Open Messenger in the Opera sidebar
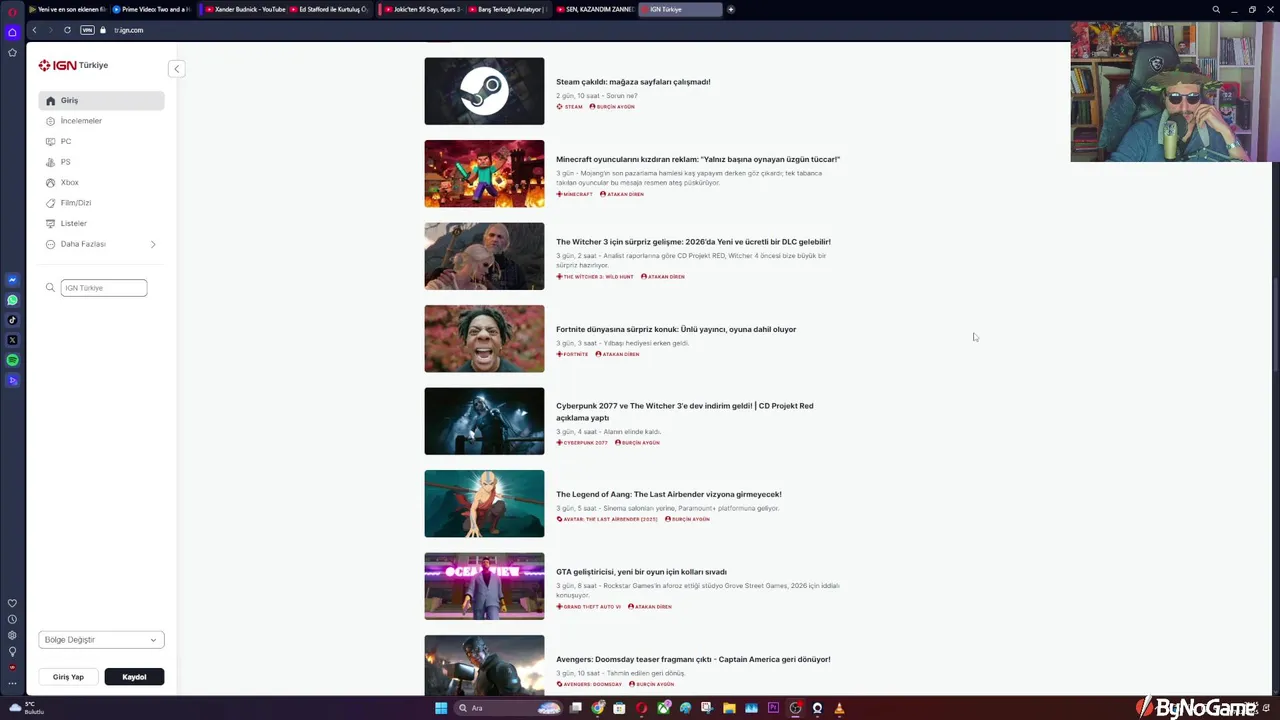The width and height of the screenshot is (1280, 720). tap(12, 280)
